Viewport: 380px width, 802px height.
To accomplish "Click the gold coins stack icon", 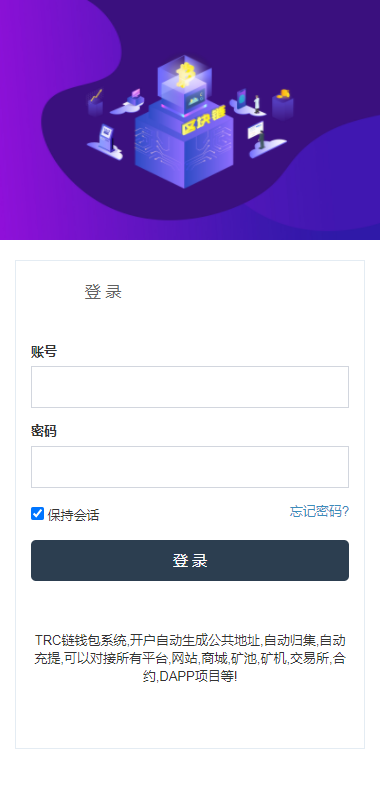I will pyautogui.click(x=283, y=104).
